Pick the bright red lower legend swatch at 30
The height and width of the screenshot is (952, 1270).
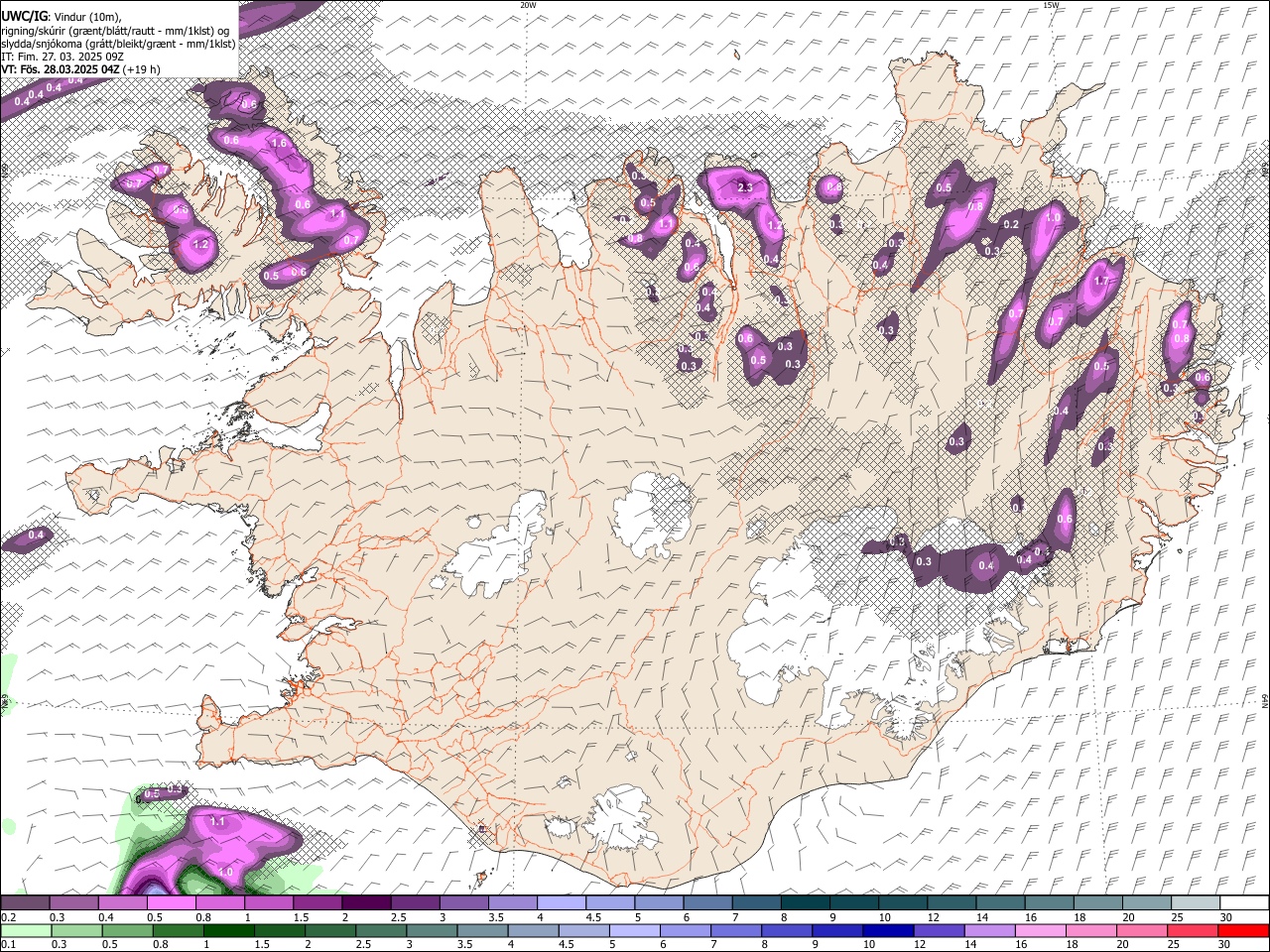(1242, 930)
